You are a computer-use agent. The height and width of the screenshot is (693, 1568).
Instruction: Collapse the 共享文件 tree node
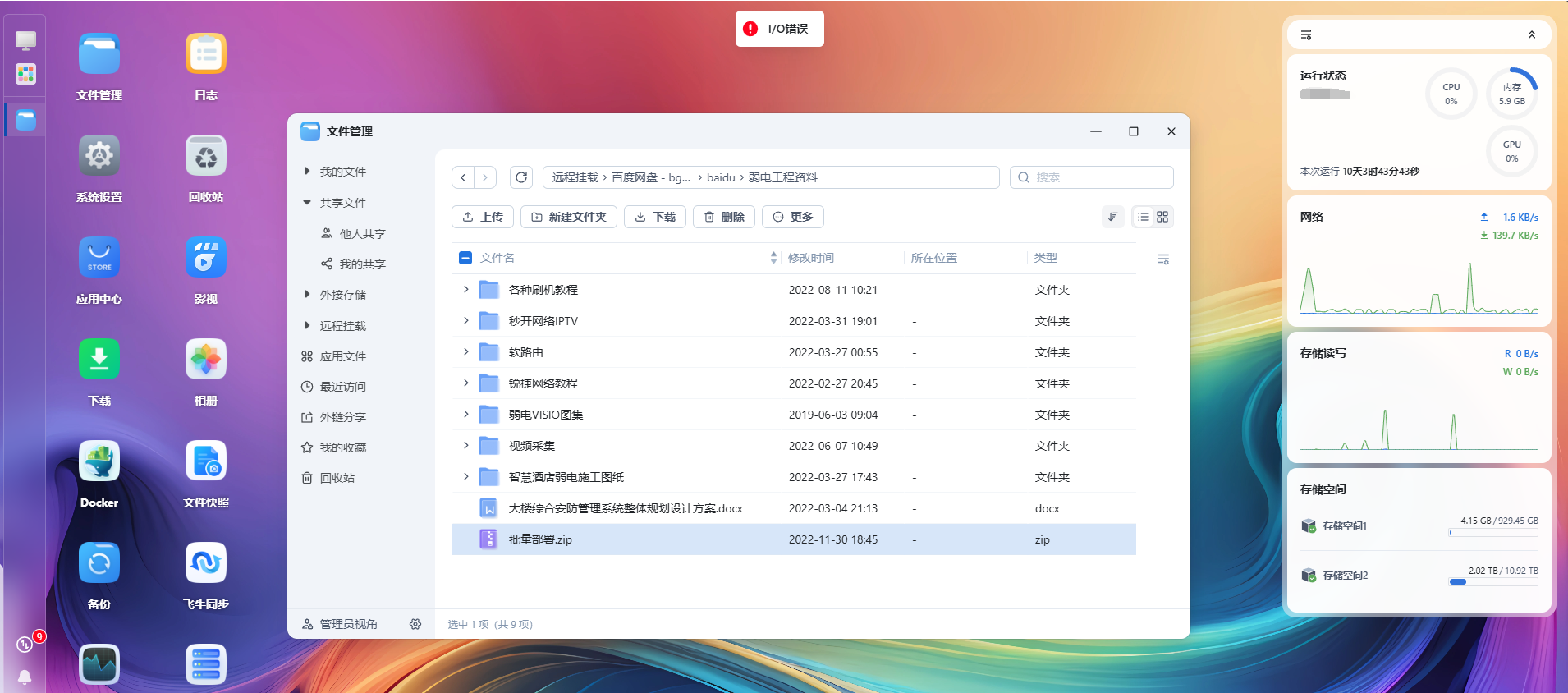[x=307, y=203]
